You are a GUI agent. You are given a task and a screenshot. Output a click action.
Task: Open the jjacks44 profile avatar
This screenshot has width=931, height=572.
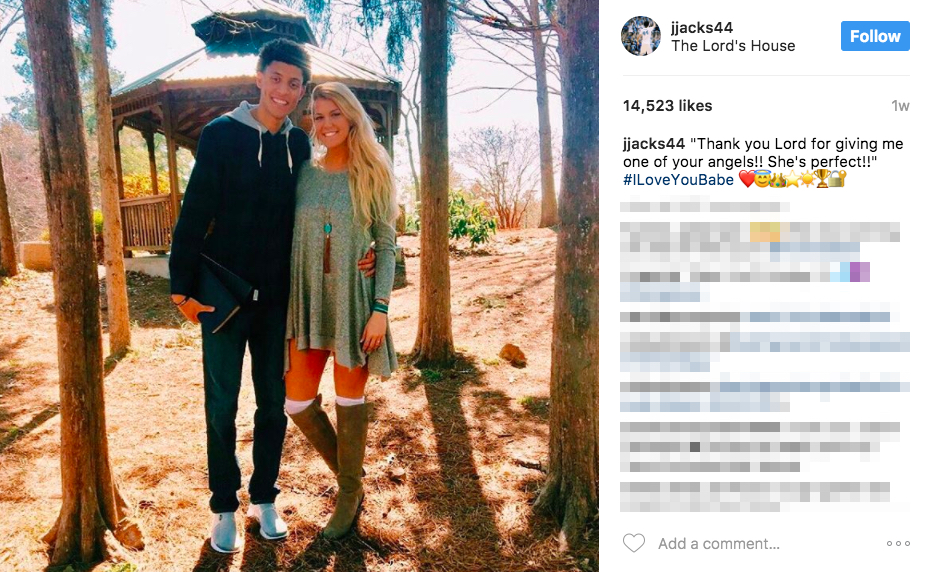pos(641,36)
